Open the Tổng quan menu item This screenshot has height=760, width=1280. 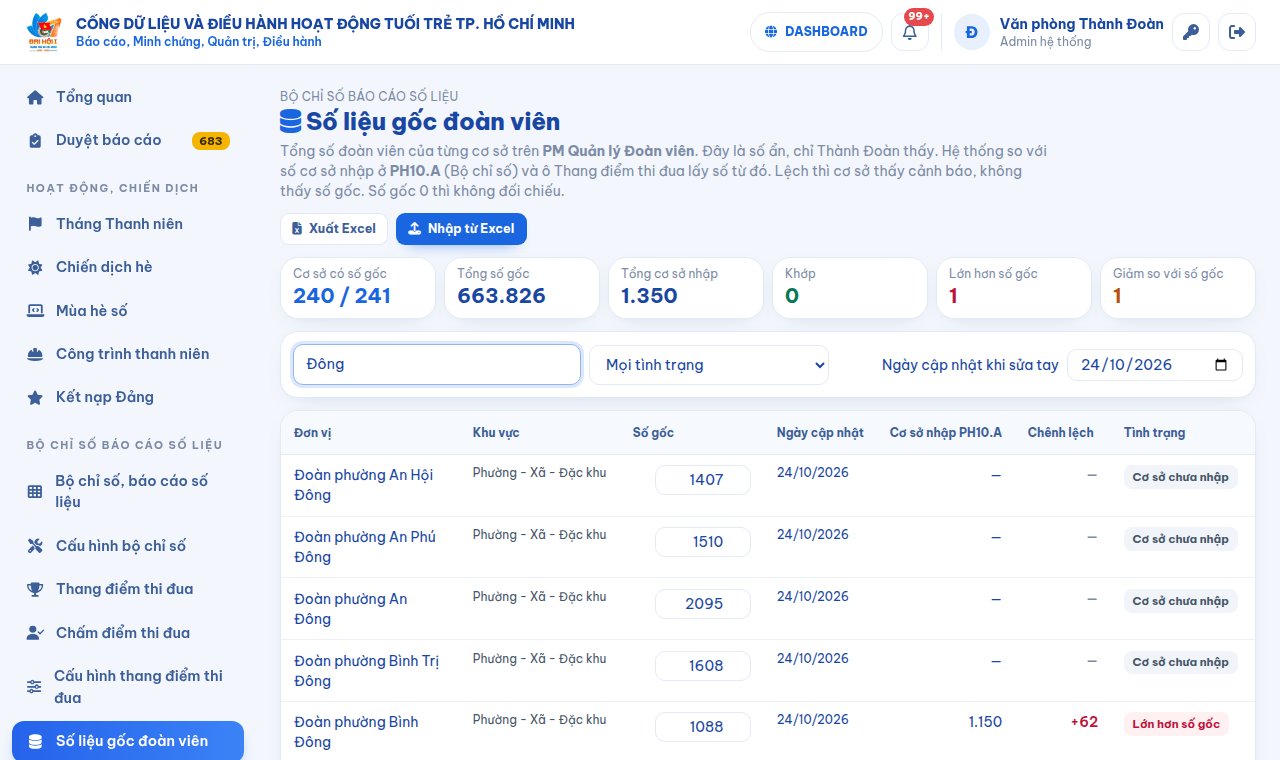coord(128,97)
